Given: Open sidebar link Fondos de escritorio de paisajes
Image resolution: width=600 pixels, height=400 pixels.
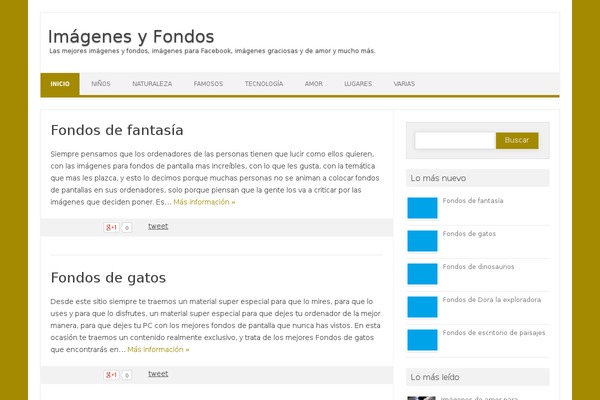Looking at the screenshot, I should tap(494, 333).
